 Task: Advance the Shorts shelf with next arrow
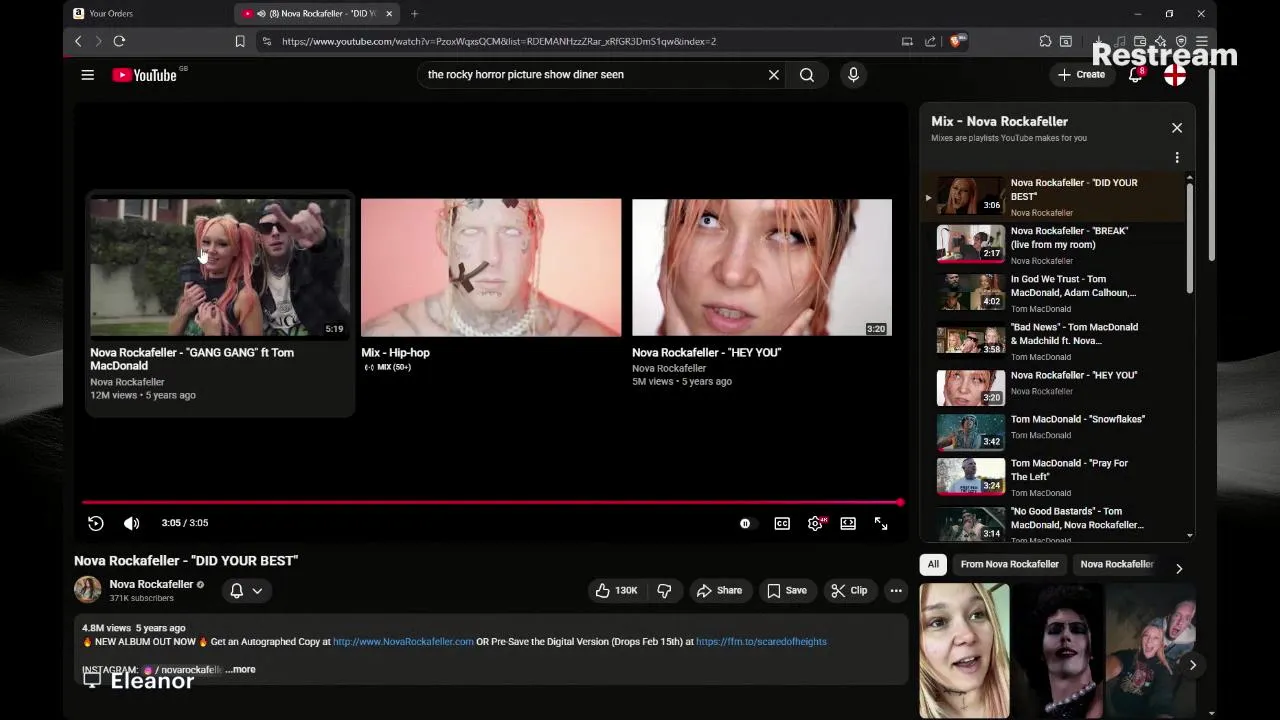tap(1192, 664)
